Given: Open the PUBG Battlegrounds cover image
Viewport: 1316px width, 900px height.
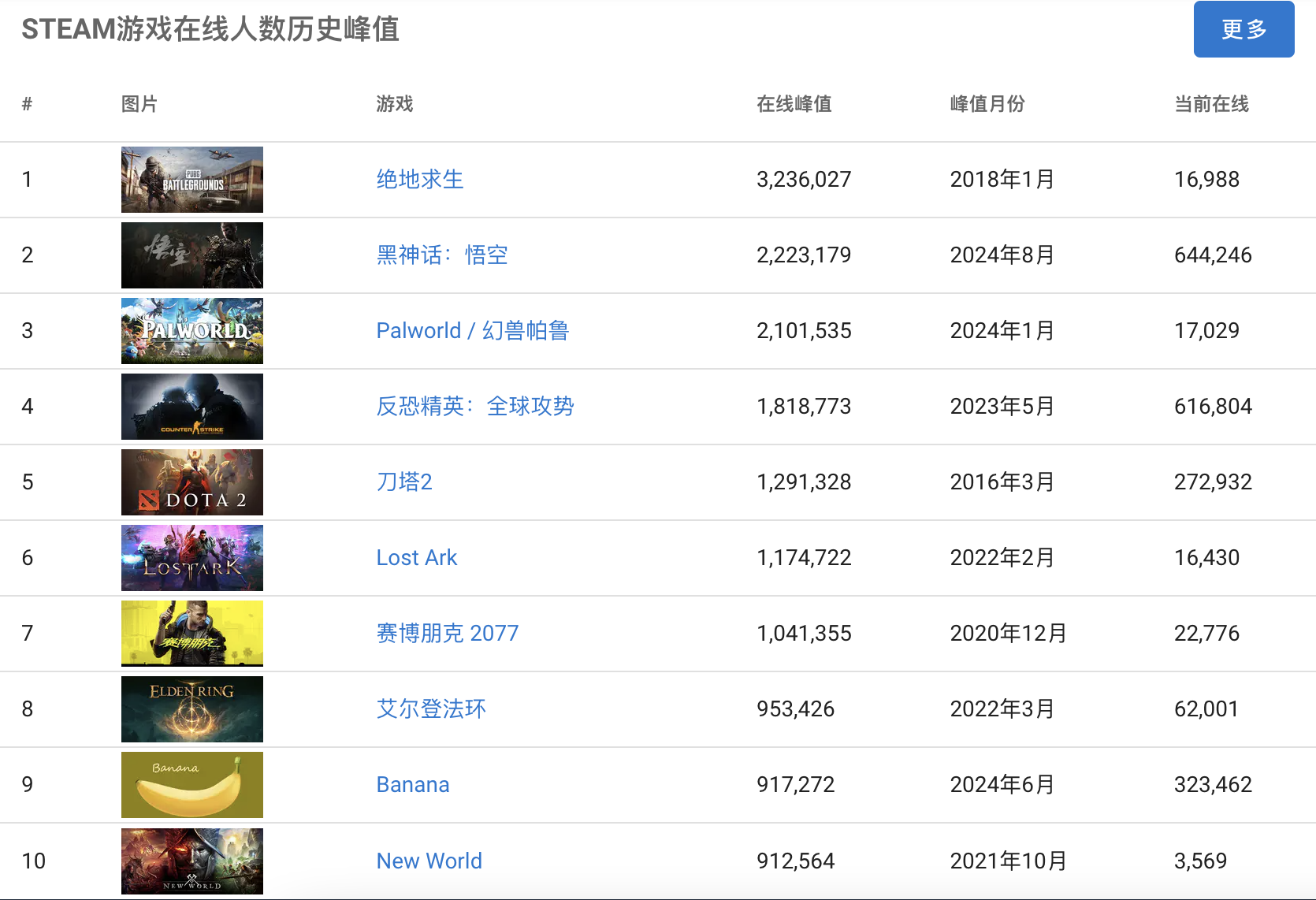Looking at the screenshot, I should [x=191, y=179].
